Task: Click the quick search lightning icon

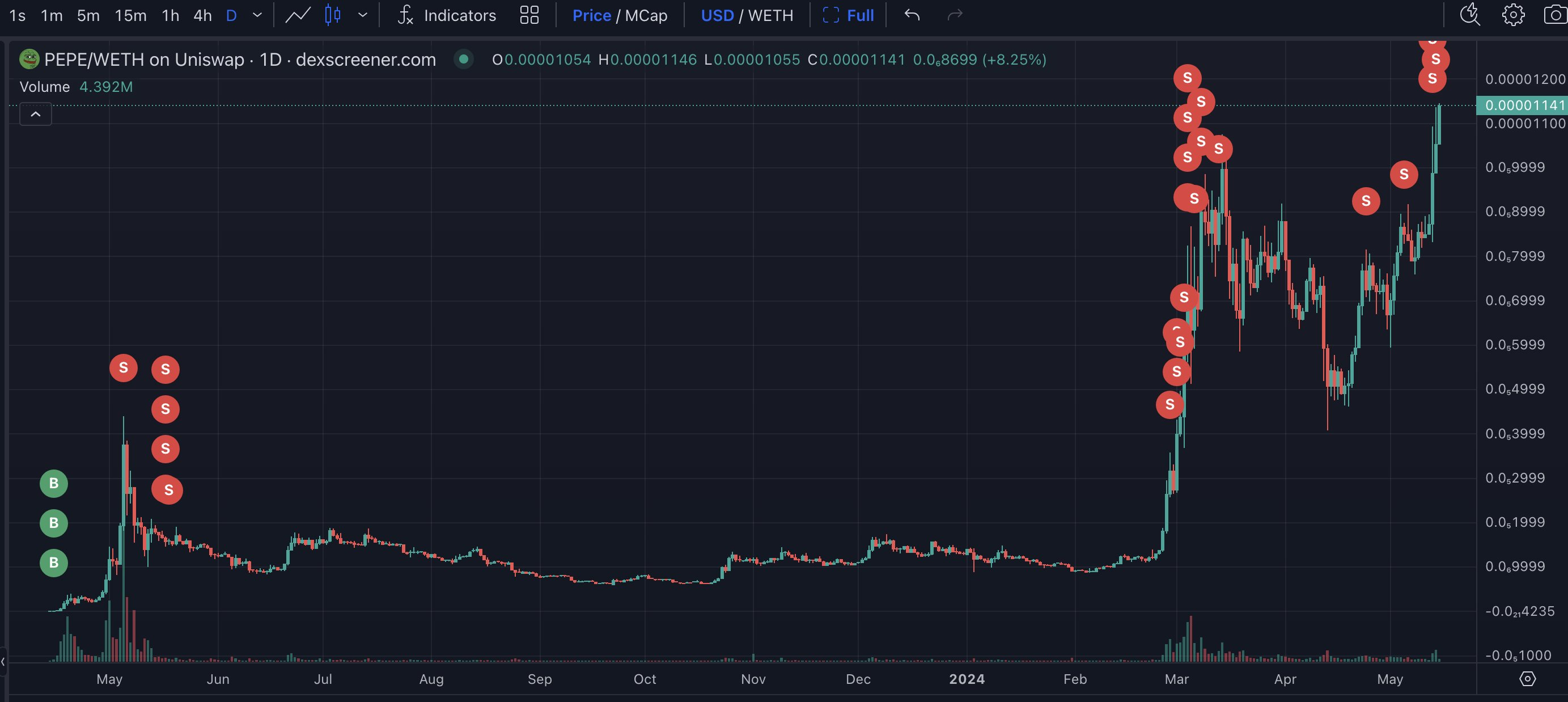Action: (1469, 15)
